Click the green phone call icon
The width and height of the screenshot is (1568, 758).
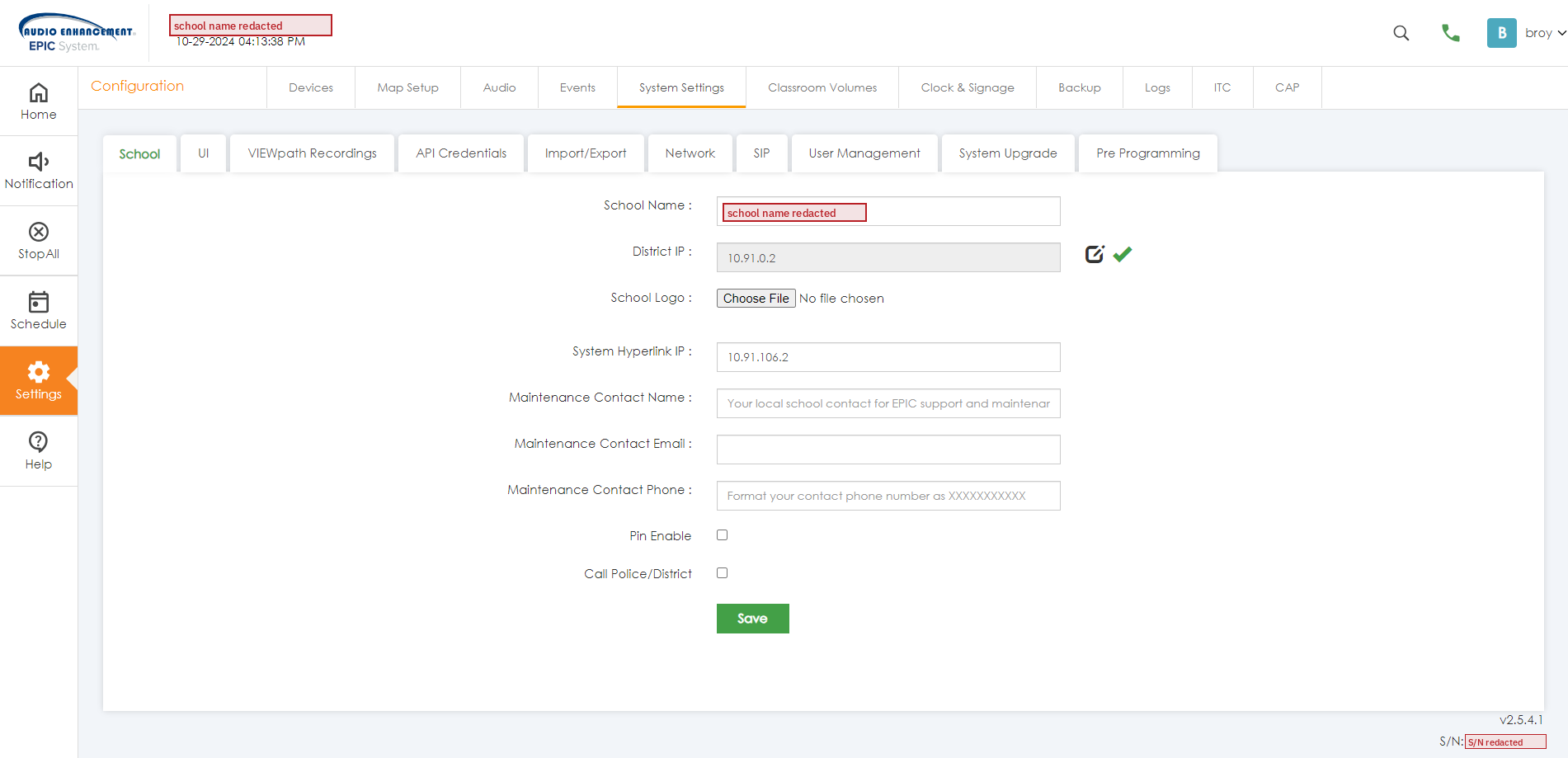pos(1450,33)
